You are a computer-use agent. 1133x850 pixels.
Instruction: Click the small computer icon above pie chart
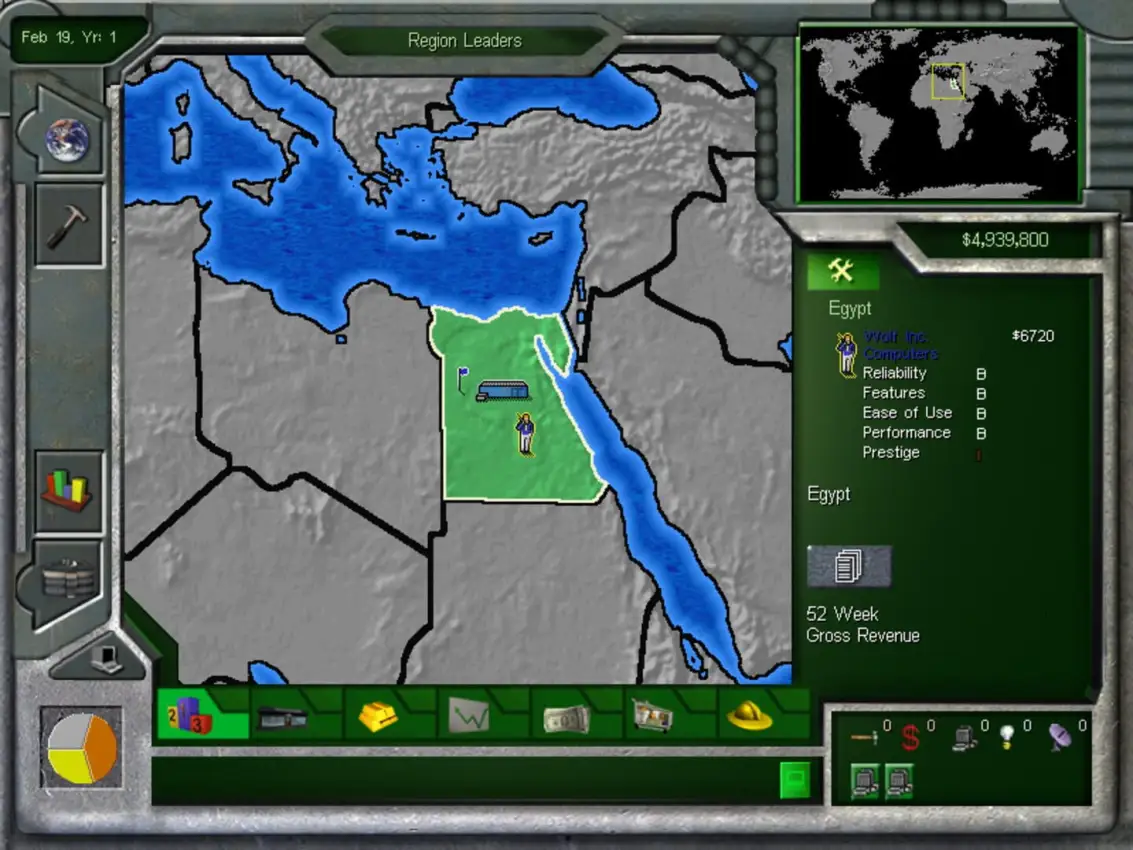click(104, 661)
